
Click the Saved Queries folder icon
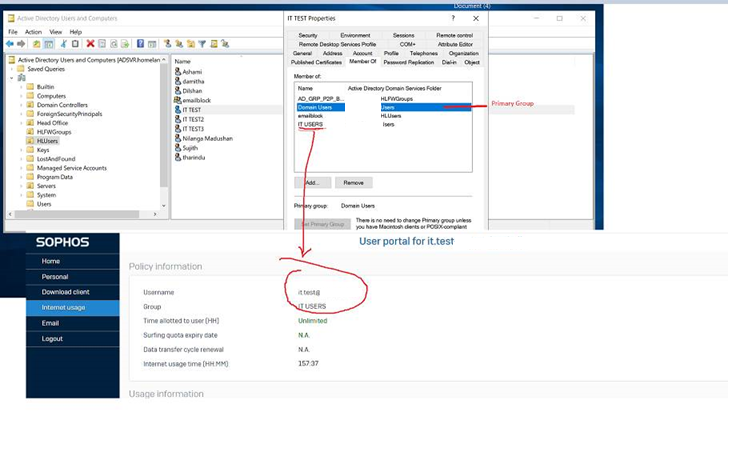[x=20, y=69]
